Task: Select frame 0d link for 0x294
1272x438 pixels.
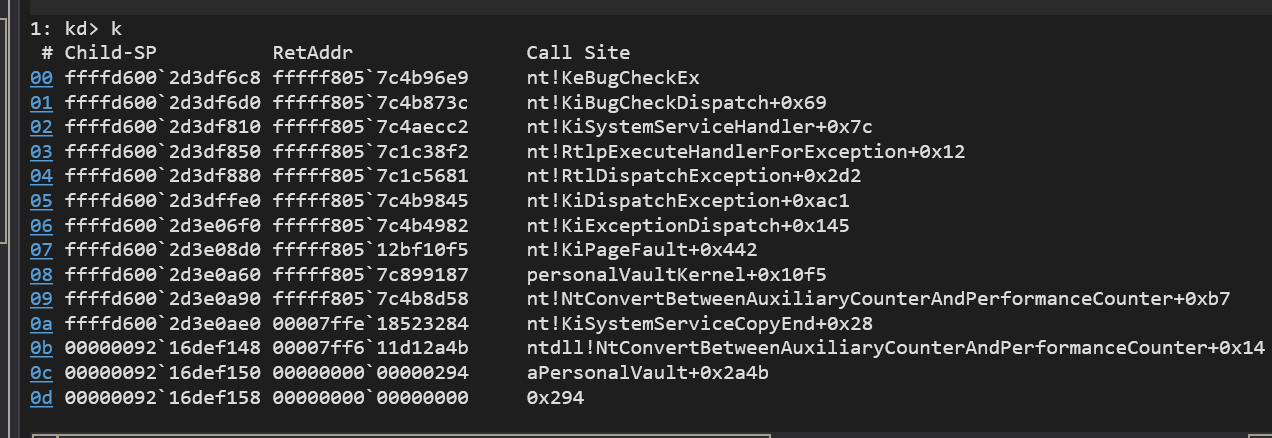Action: click(42, 398)
